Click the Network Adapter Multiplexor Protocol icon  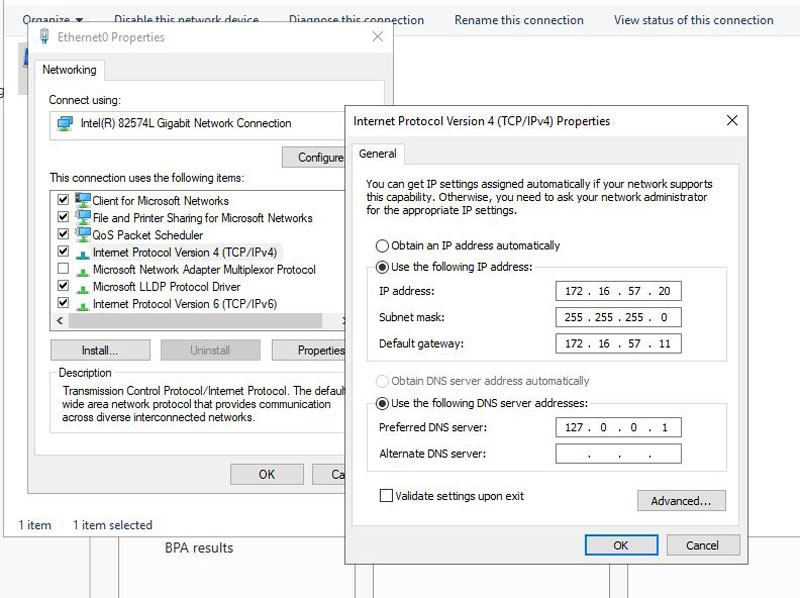click(x=83, y=270)
